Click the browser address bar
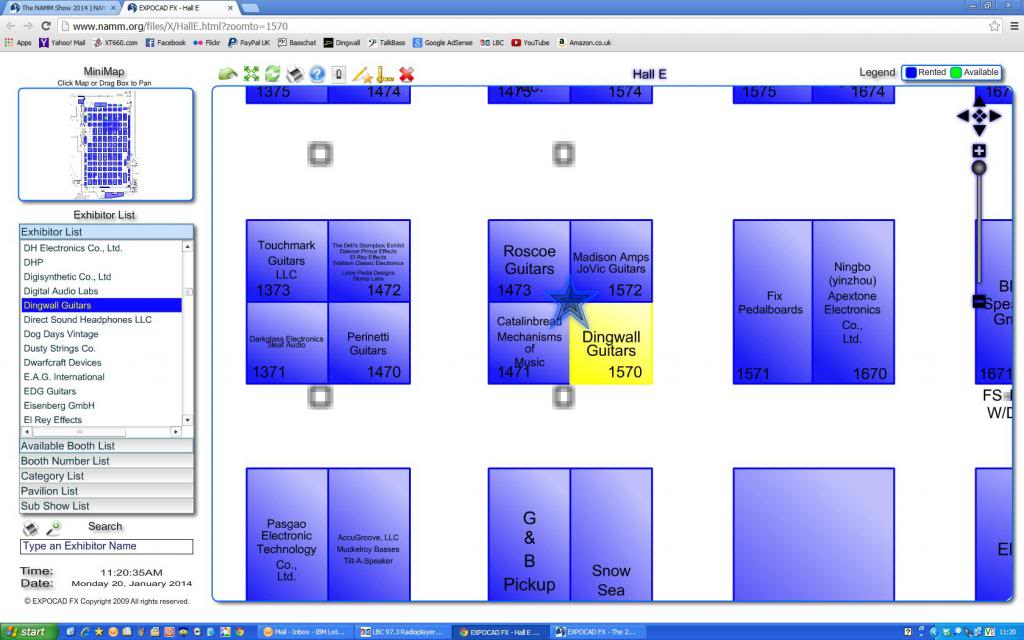This screenshot has width=1024, height=640. coord(522,26)
